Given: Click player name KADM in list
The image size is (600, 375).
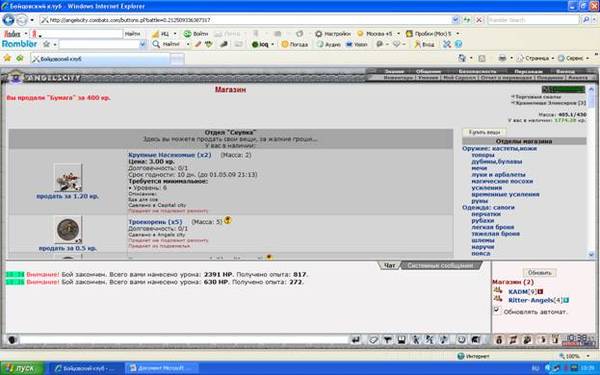Looking at the screenshot, I should 518,292.
